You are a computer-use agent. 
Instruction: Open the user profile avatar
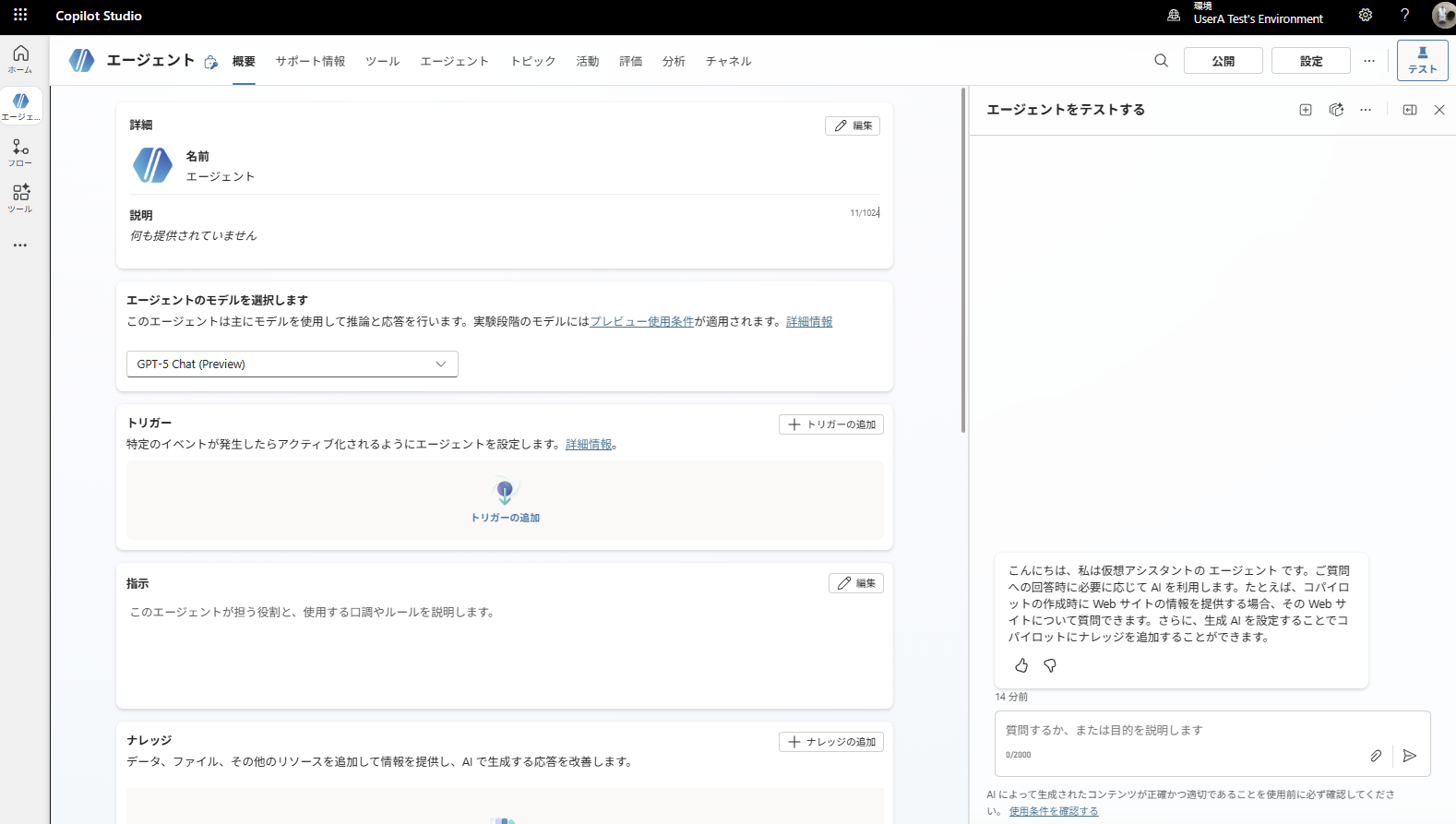pos(1443,15)
